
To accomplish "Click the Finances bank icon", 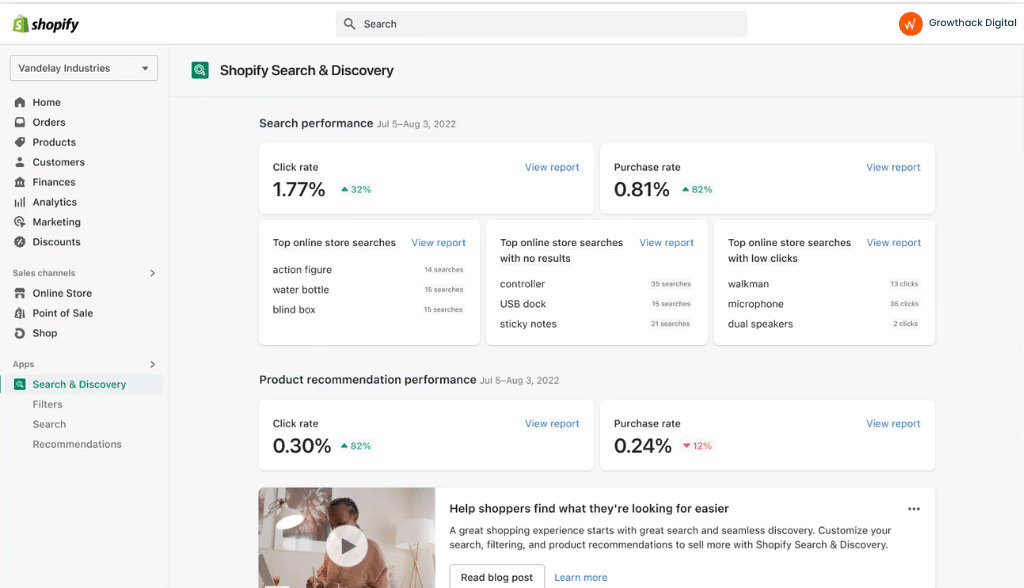I will coord(20,182).
